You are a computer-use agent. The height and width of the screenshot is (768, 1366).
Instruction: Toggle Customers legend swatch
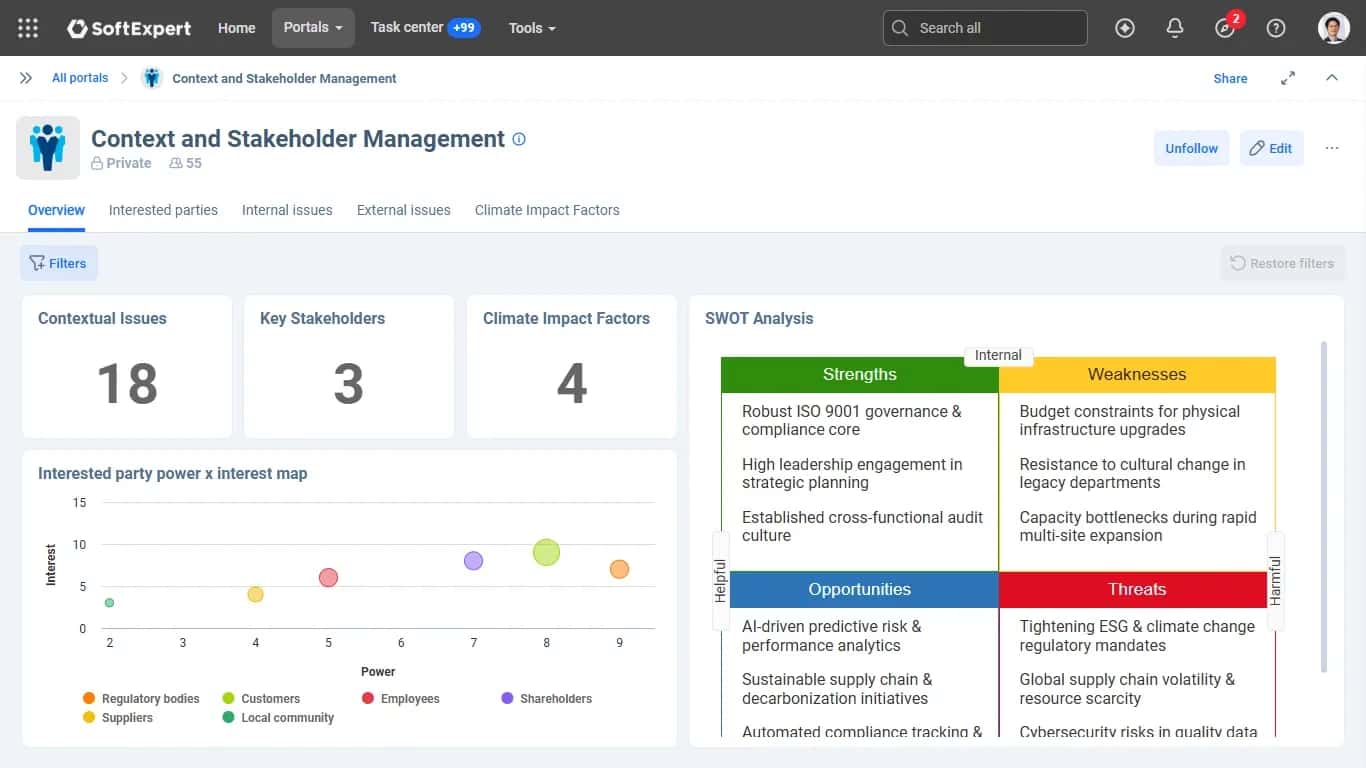click(x=229, y=698)
